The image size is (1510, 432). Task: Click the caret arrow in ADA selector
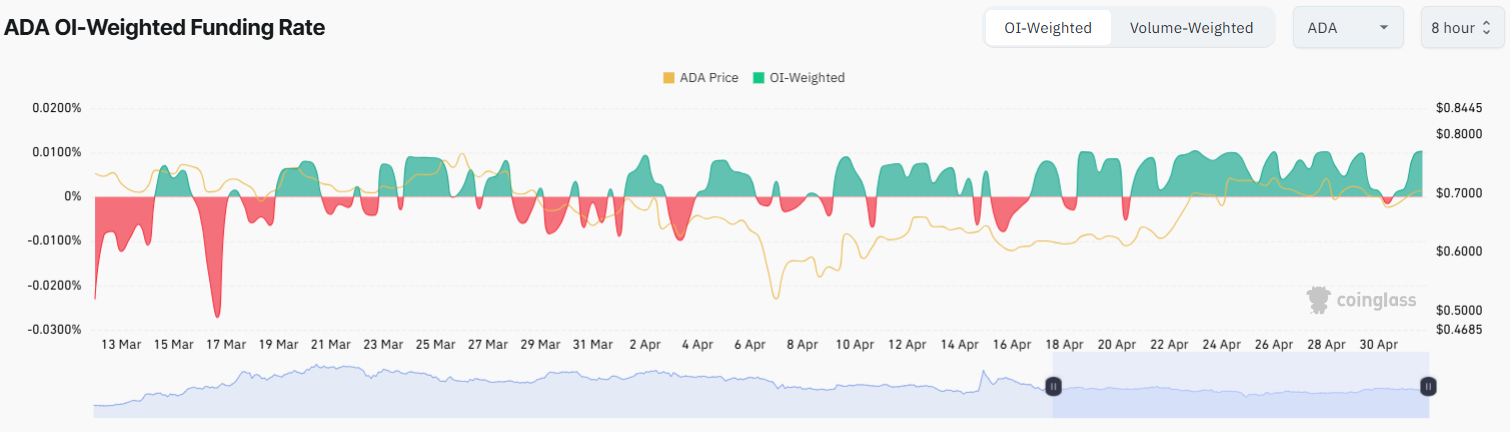tap(1384, 28)
